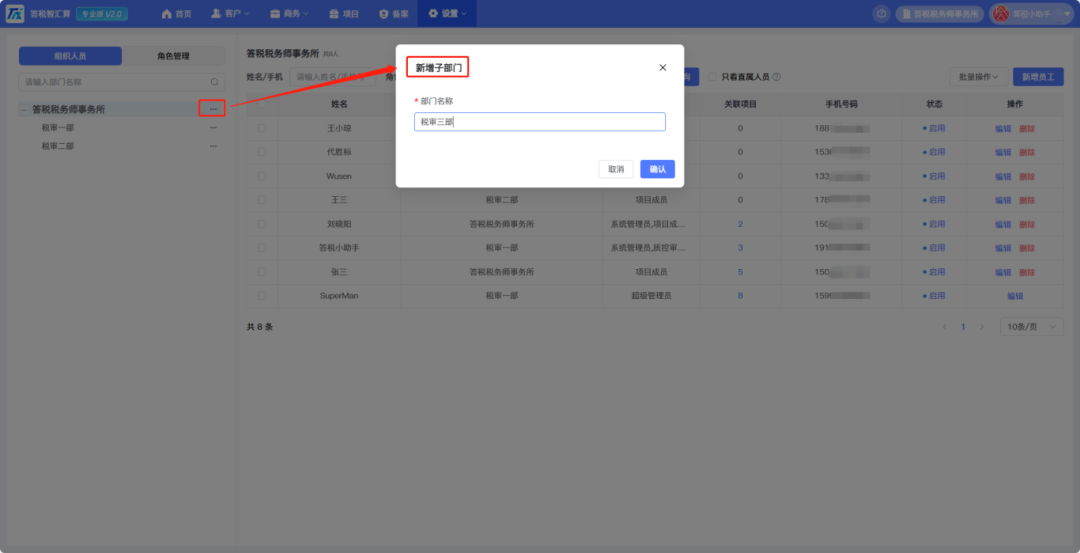Viewport: 1080px width, 553px height.
Task: Open the more menu for 税审二部
Action: coord(213,146)
